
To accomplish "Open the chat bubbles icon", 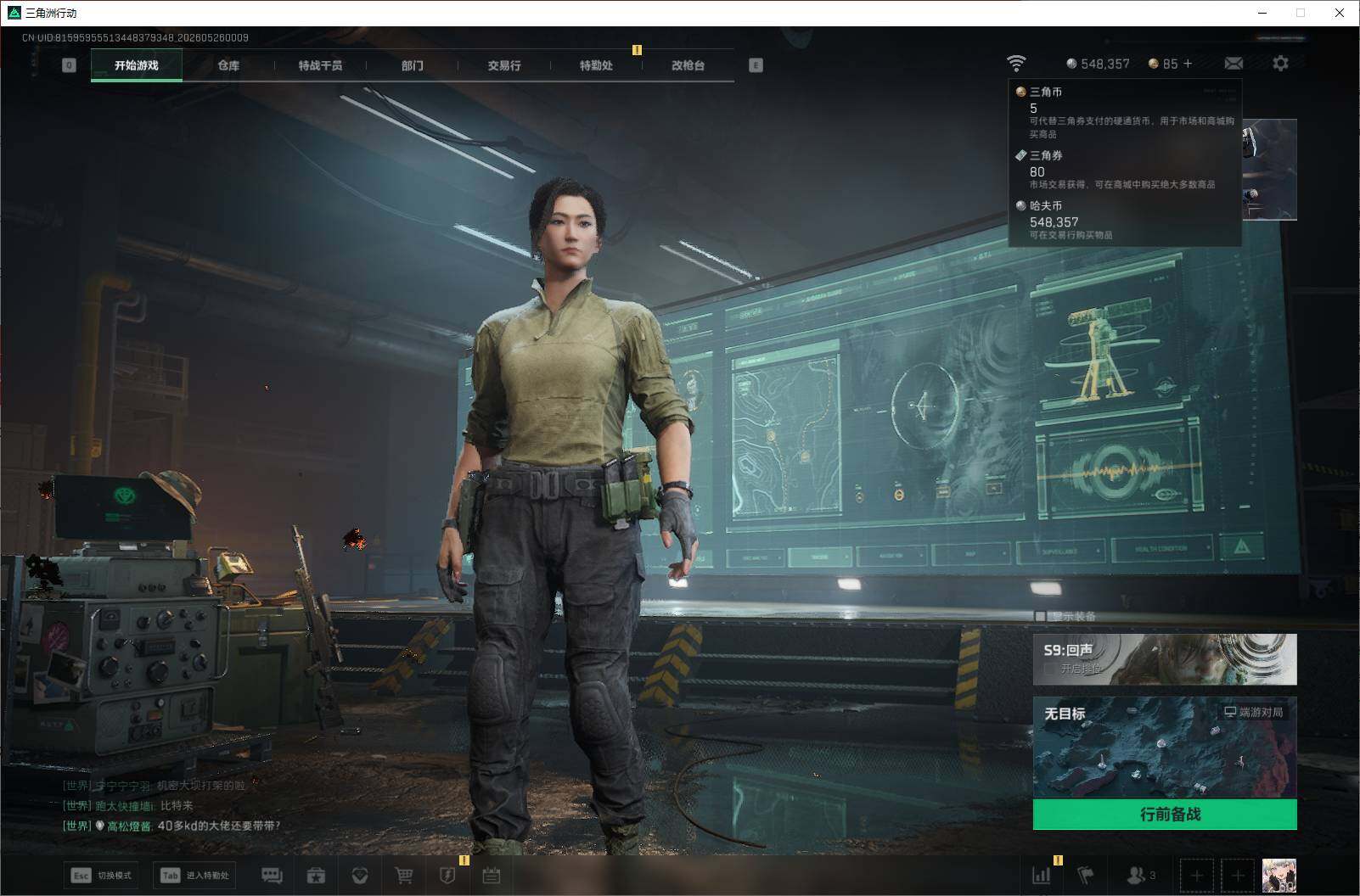I will coord(272,875).
